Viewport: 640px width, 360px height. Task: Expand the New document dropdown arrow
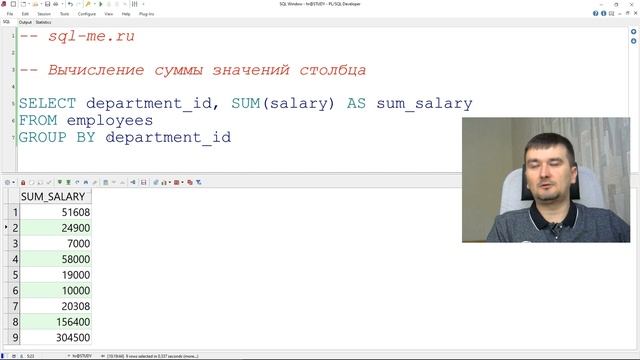(29, 4)
